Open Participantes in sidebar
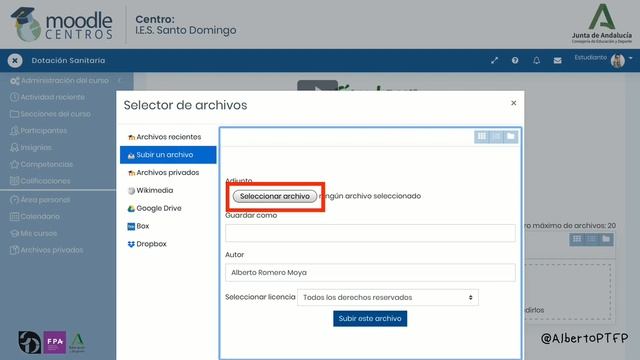 click(38, 131)
